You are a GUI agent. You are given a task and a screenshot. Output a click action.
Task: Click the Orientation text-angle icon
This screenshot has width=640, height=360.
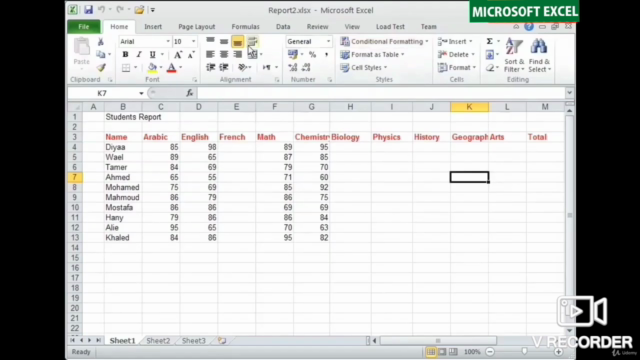click(x=242, y=67)
